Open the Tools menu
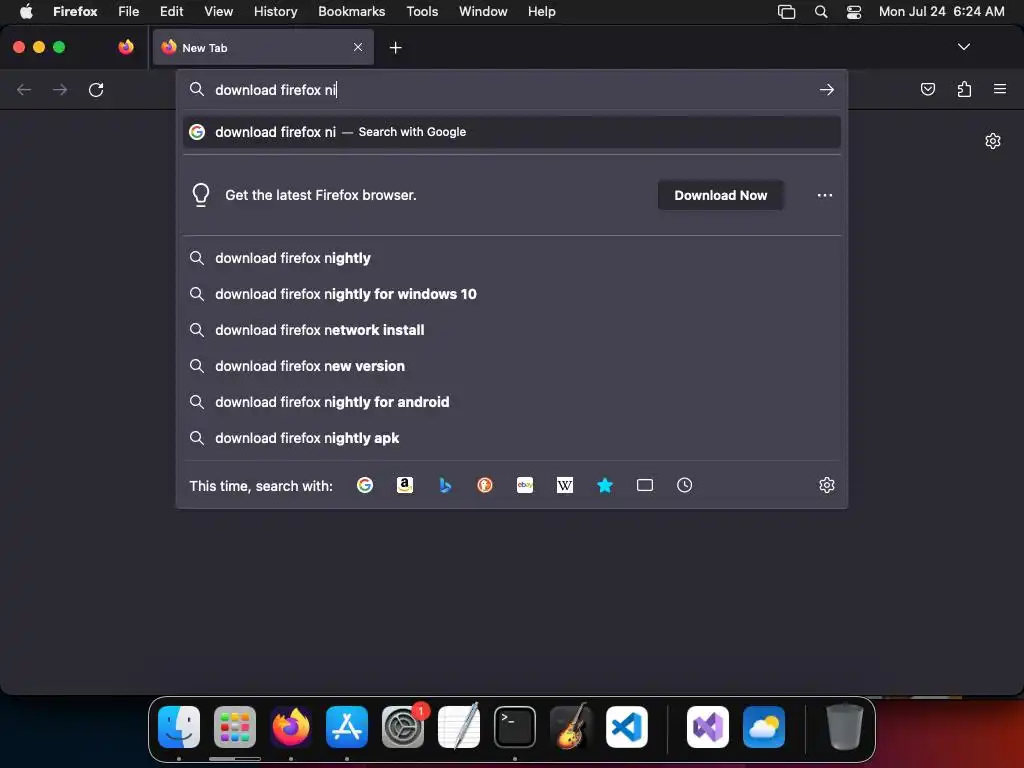The image size is (1024, 768). click(423, 12)
